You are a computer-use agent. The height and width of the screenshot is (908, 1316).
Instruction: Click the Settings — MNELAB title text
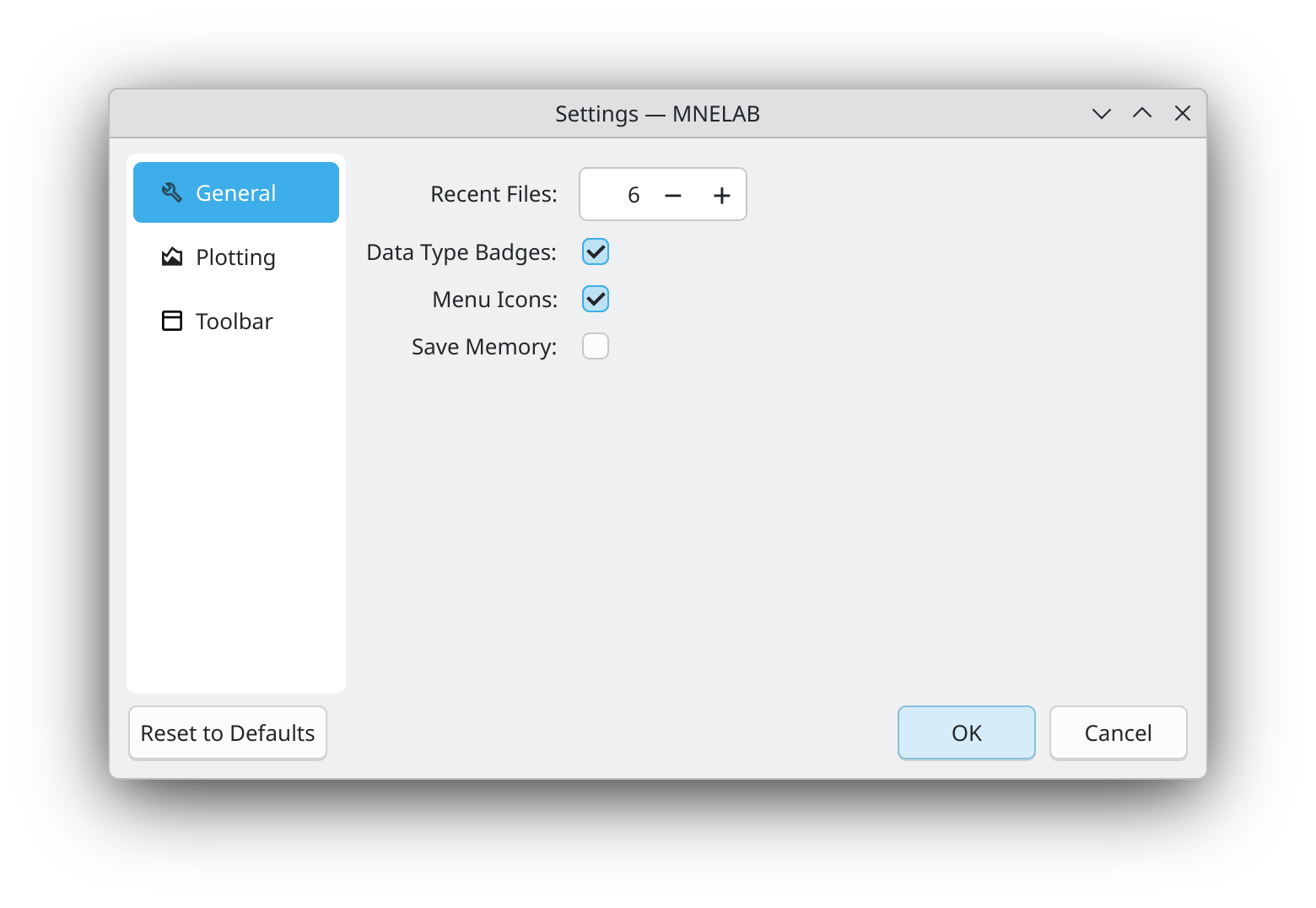pos(658,113)
